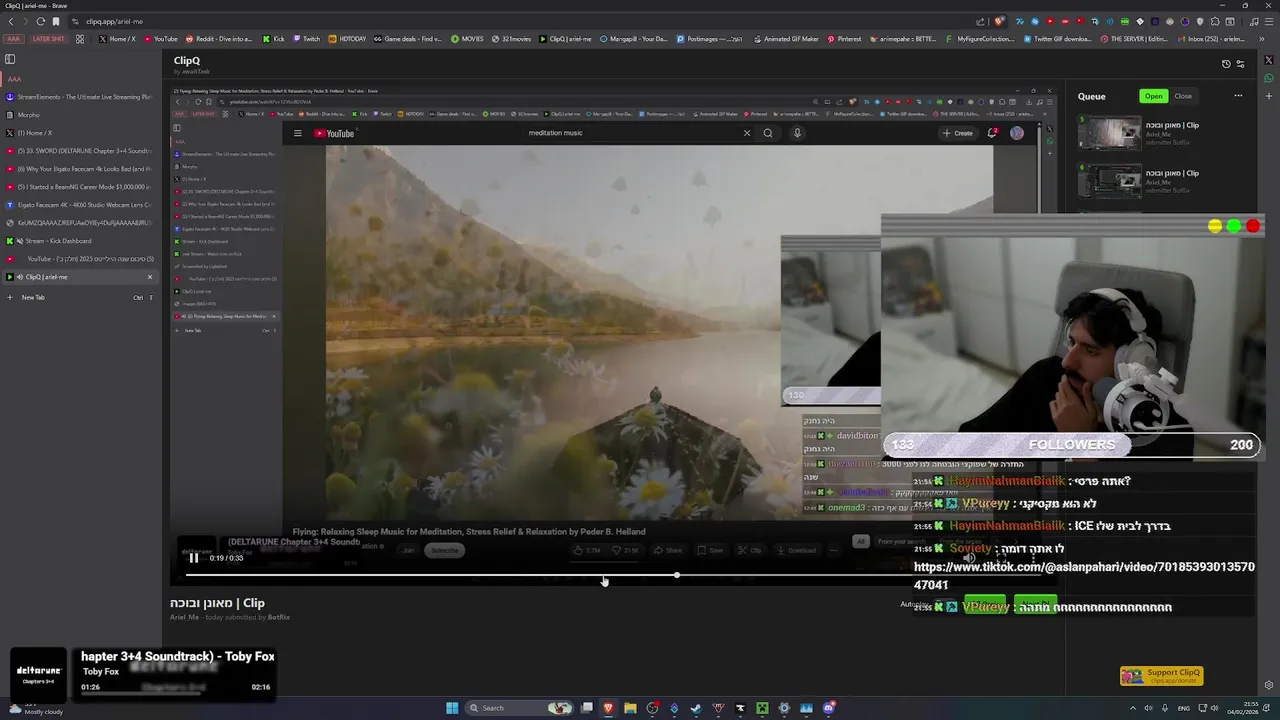Open the Animated GIF Maker bookmark
The width and height of the screenshot is (1280, 720).
tap(785, 39)
